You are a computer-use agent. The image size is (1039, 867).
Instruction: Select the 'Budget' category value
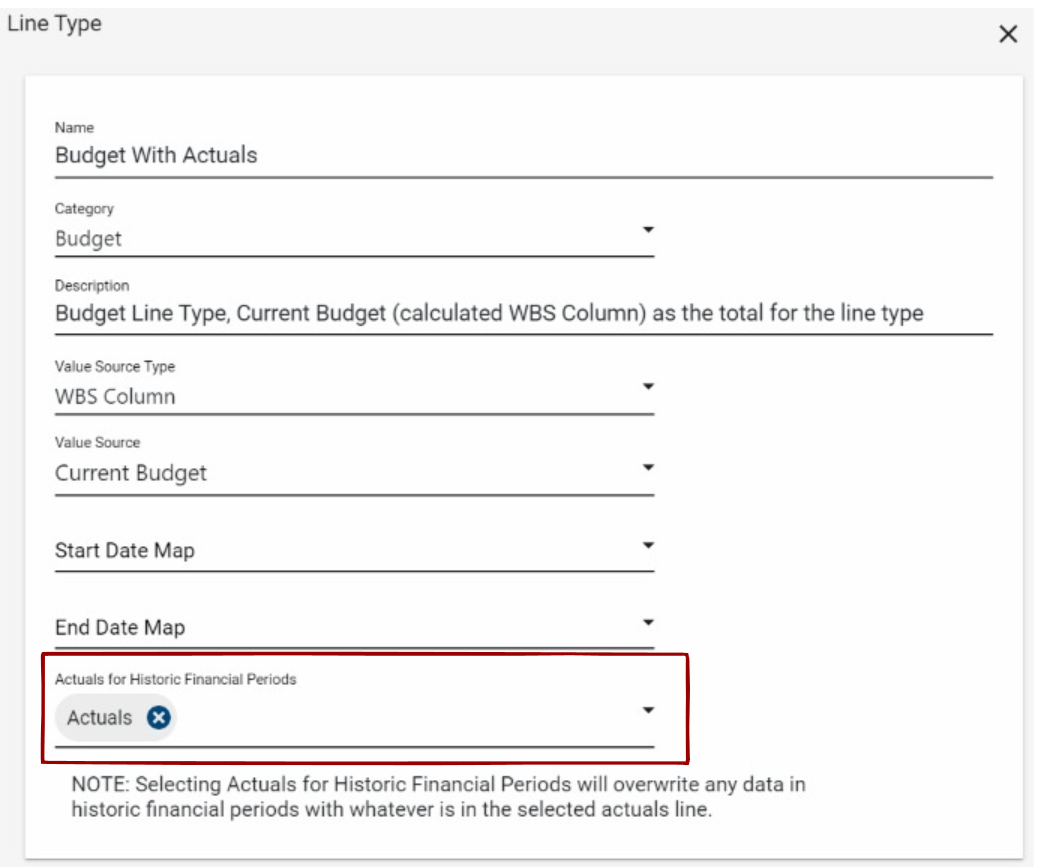[x=89, y=239]
